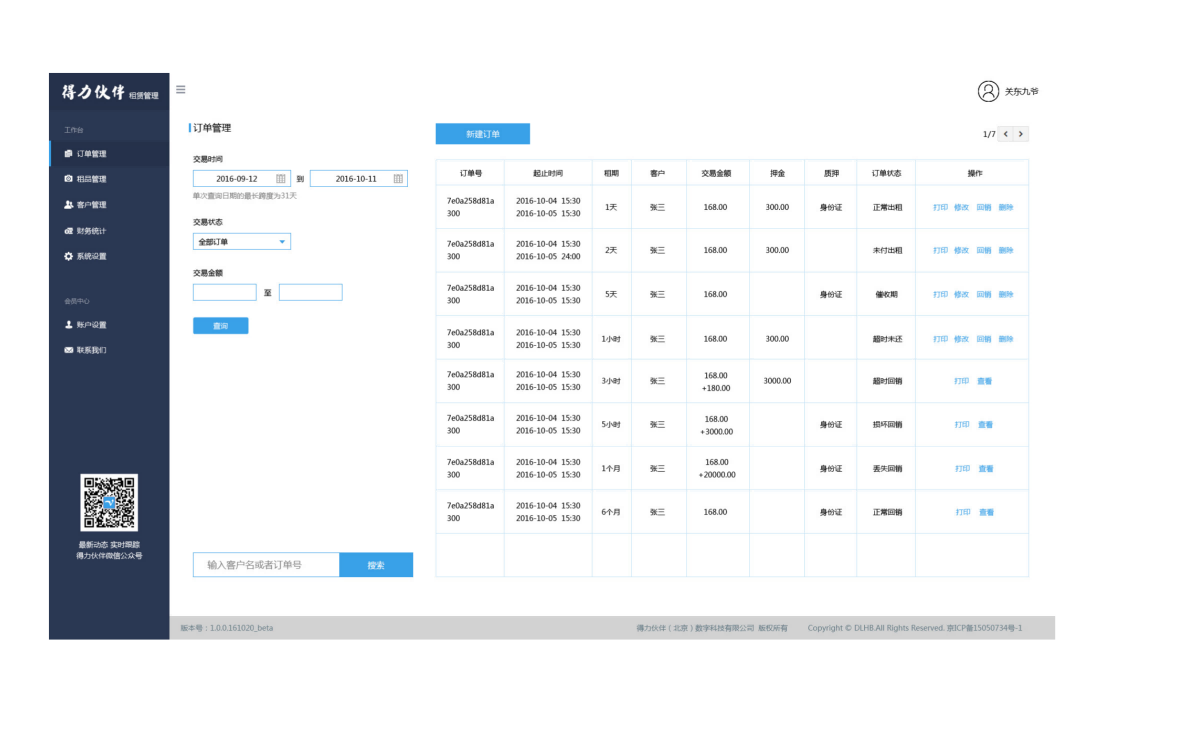Click the 得力伙伴 QR code image
This screenshot has width=1202, height=740.
tap(109, 502)
